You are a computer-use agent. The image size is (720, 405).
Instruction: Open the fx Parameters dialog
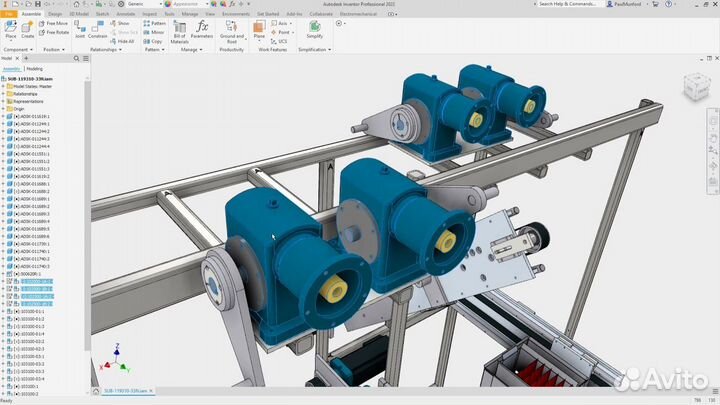(202, 28)
